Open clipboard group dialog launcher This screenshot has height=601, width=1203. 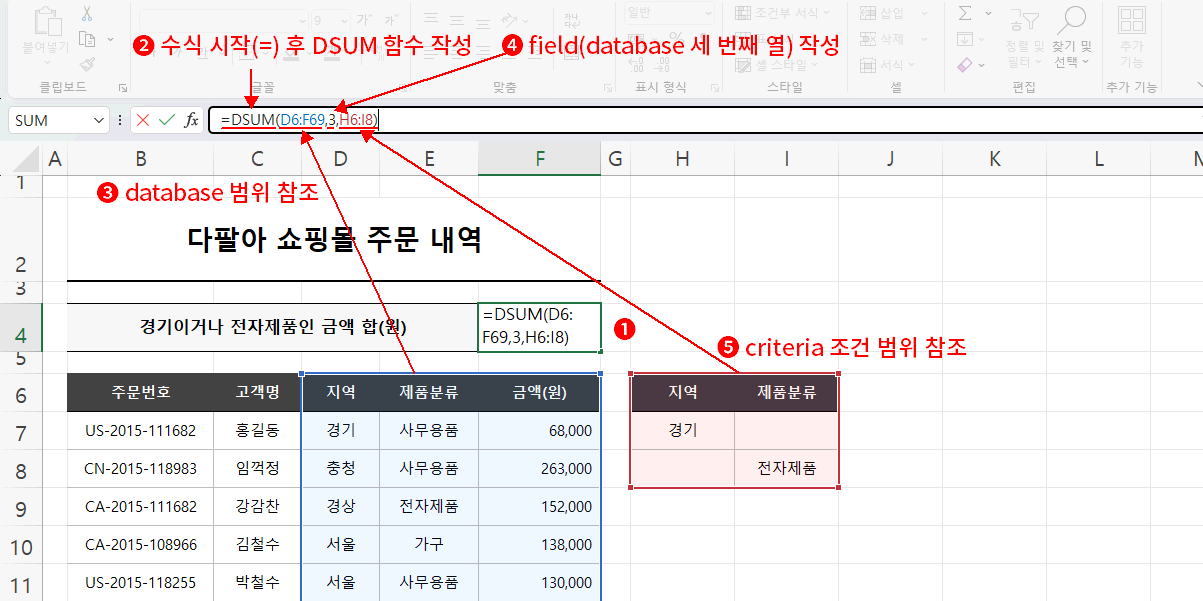click(123, 88)
